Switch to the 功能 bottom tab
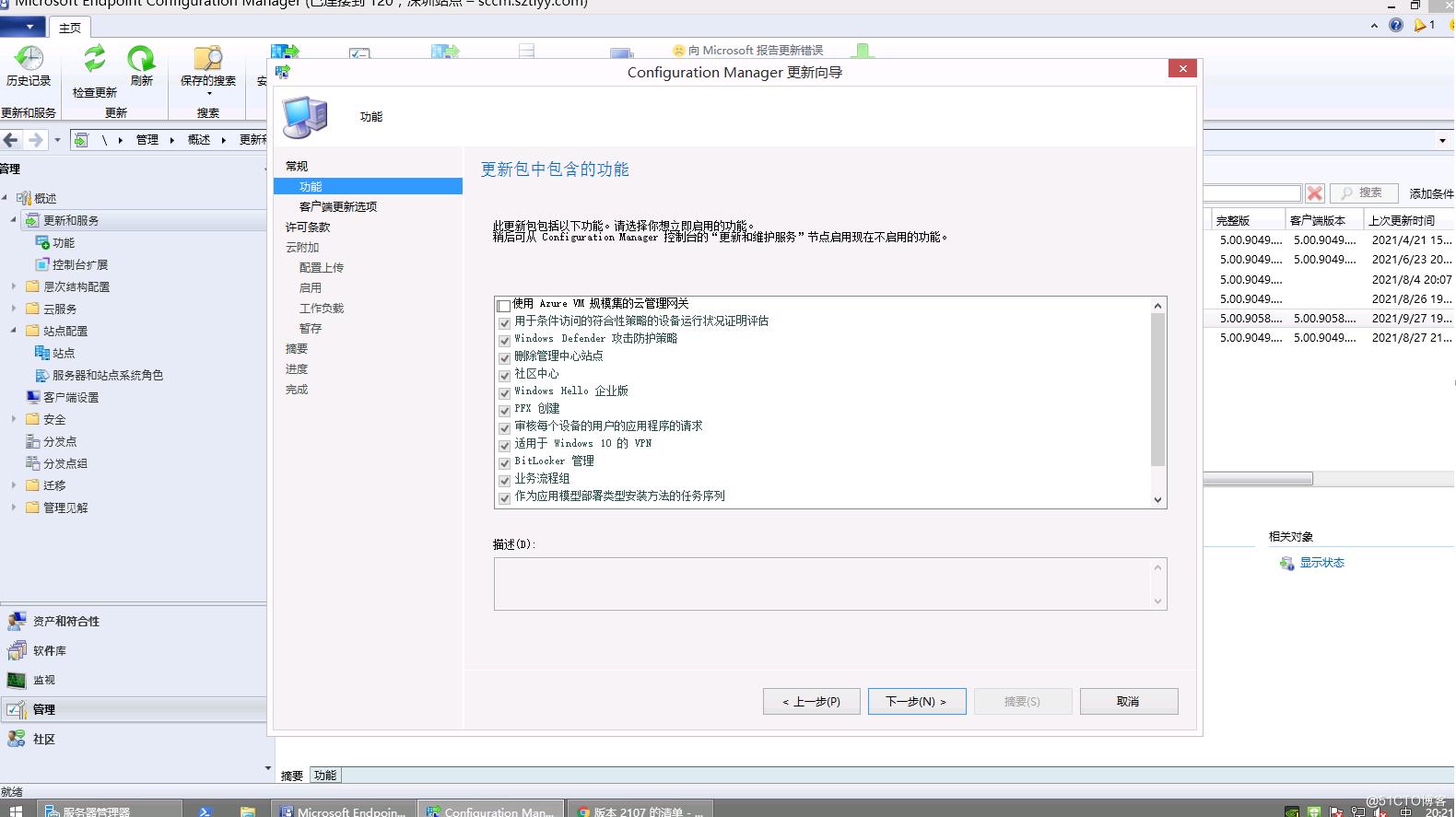This screenshot has height=817, width=1456. pos(325,776)
